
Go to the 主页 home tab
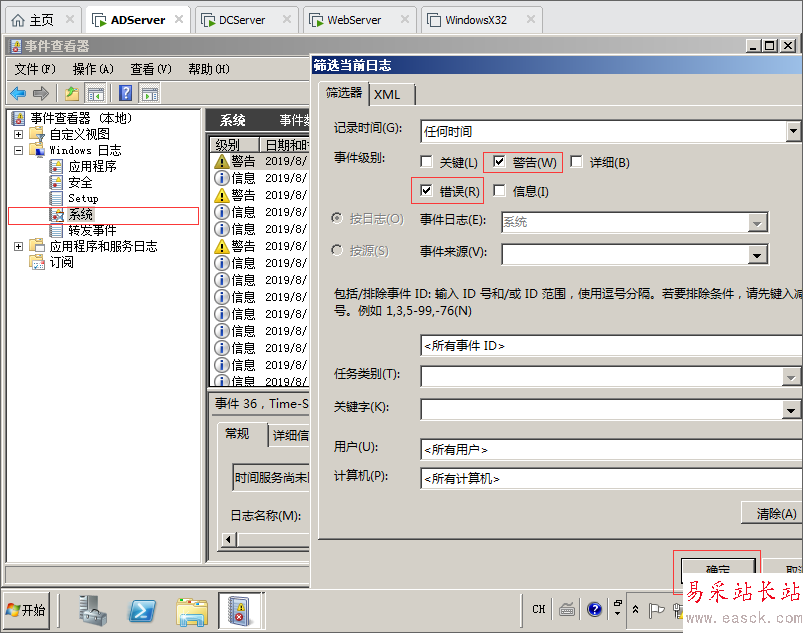(x=41, y=20)
